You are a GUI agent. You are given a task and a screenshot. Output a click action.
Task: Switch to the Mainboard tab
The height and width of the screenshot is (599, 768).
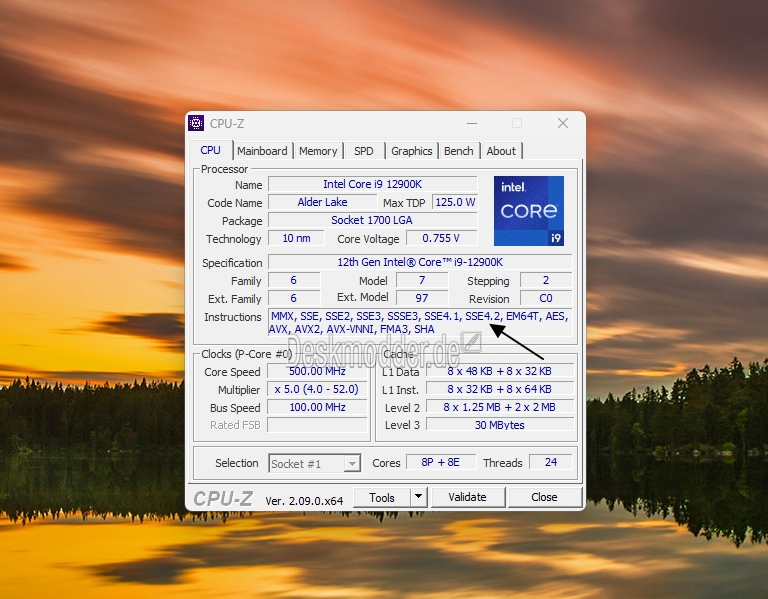click(x=263, y=151)
